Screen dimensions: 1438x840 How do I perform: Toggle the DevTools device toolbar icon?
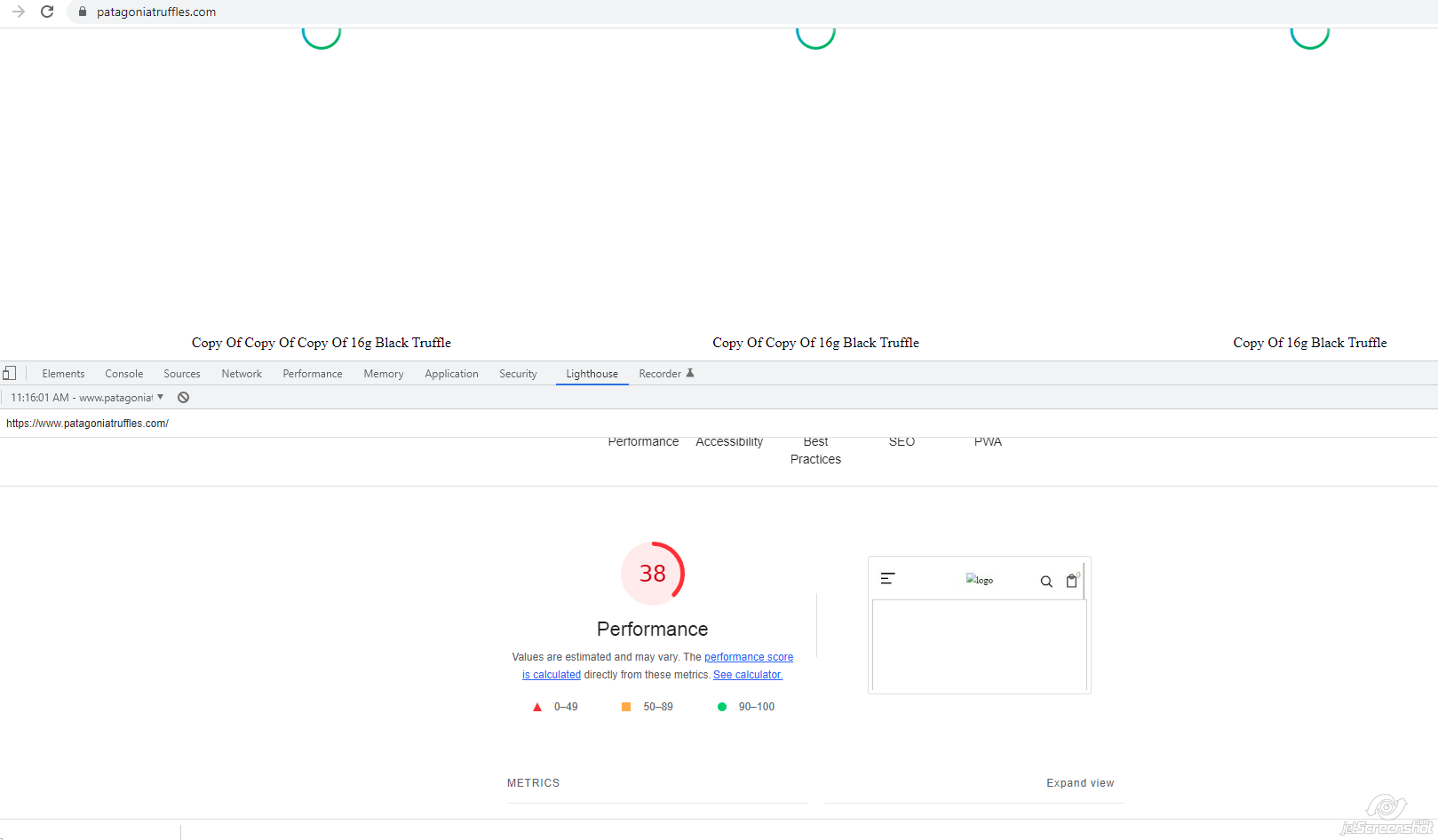(9, 374)
